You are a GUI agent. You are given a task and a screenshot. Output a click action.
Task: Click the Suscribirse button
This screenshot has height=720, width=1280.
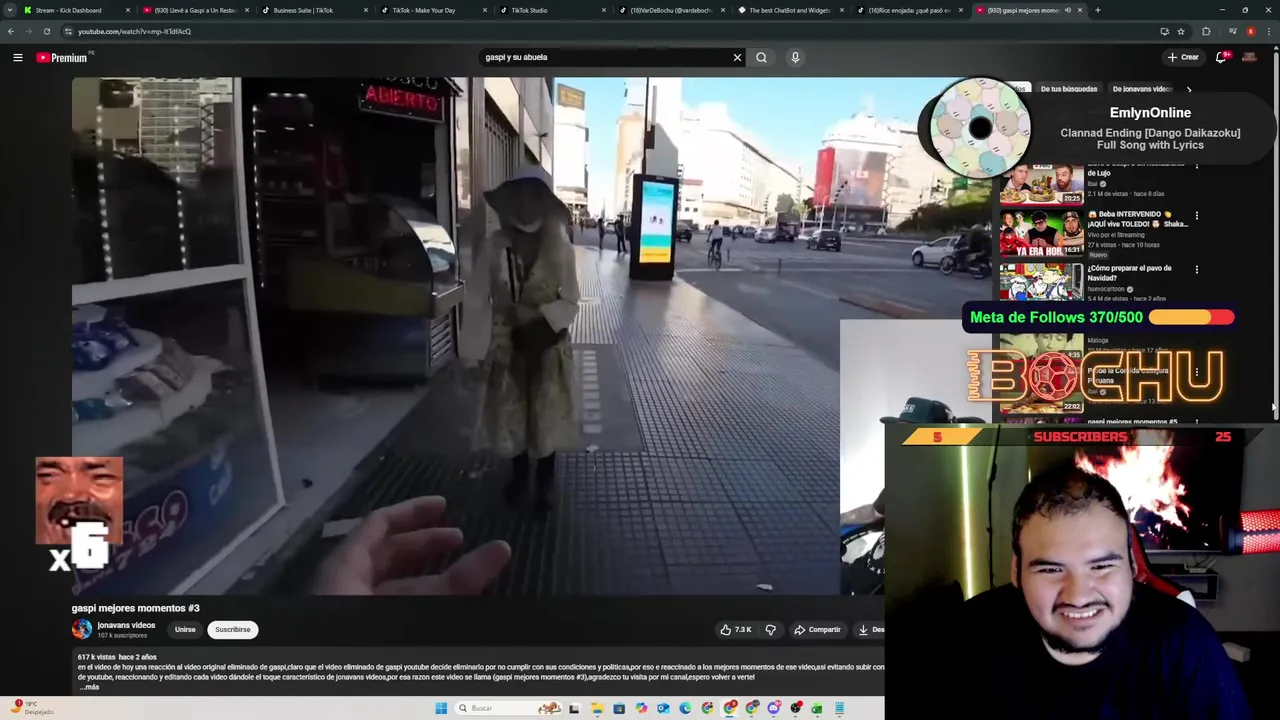click(232, 629)
